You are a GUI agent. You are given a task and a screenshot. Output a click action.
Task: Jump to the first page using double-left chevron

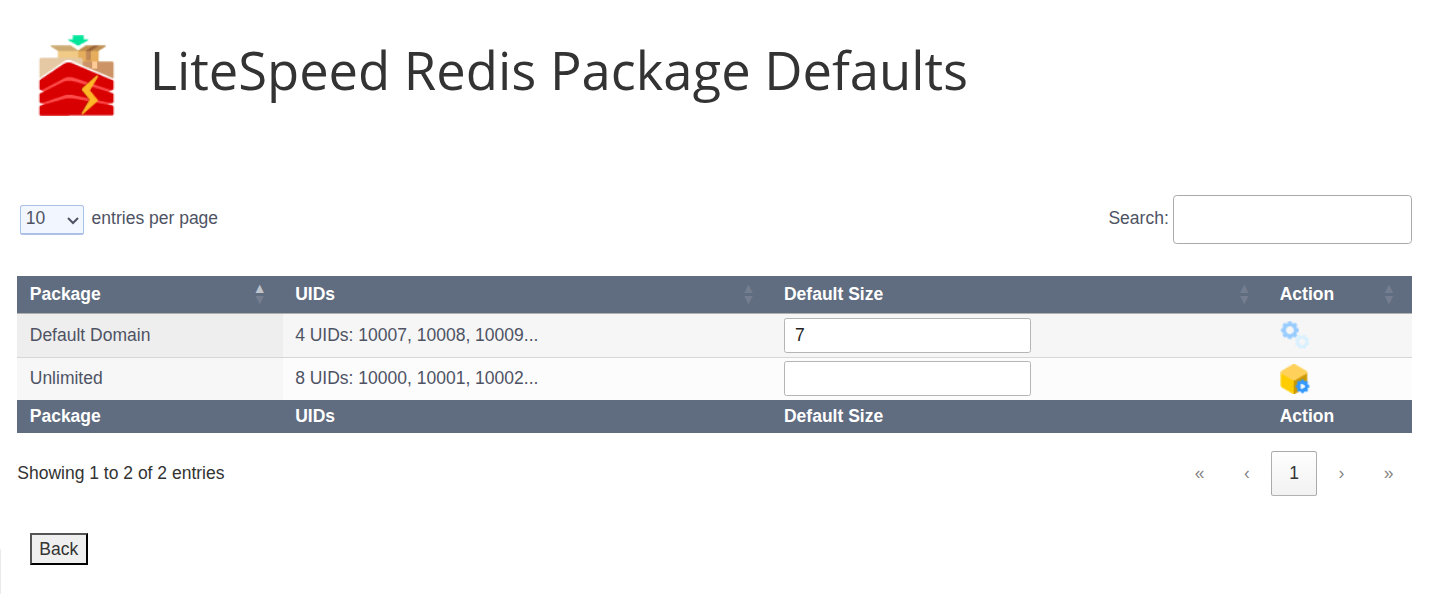1199,474
